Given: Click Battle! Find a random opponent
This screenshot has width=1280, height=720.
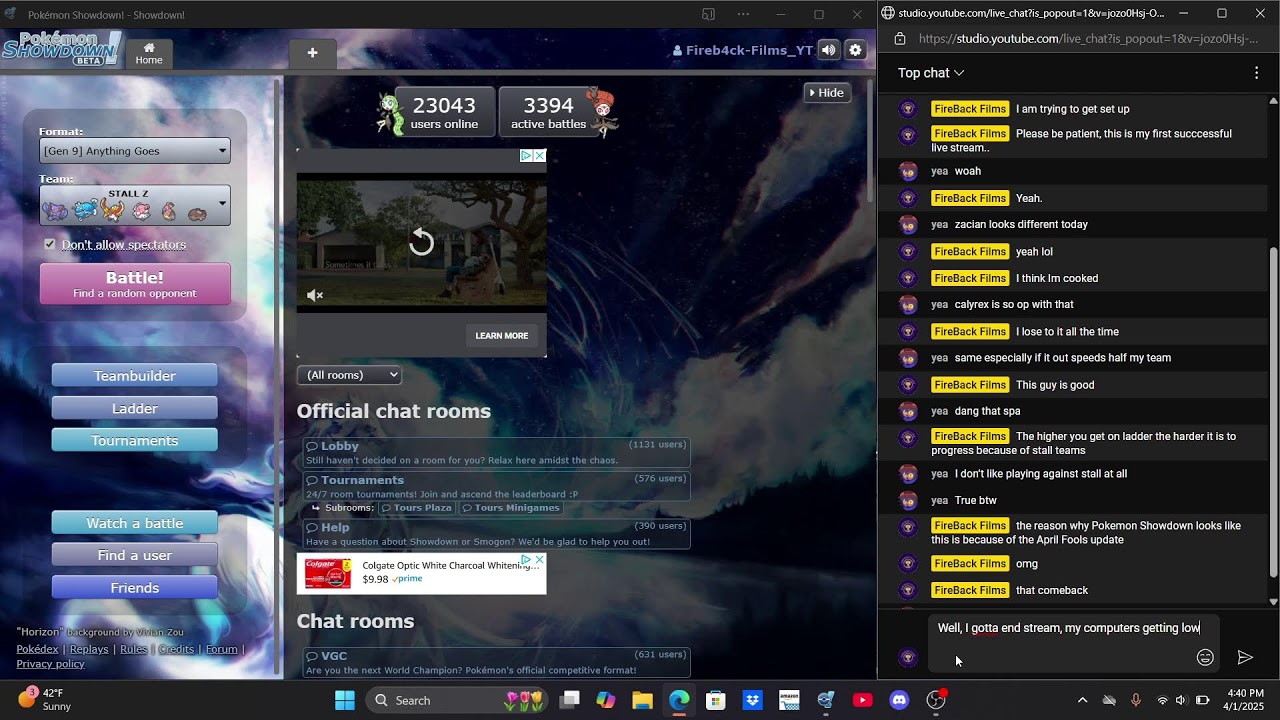Looking at the screenshot, I should coord(135,284).
